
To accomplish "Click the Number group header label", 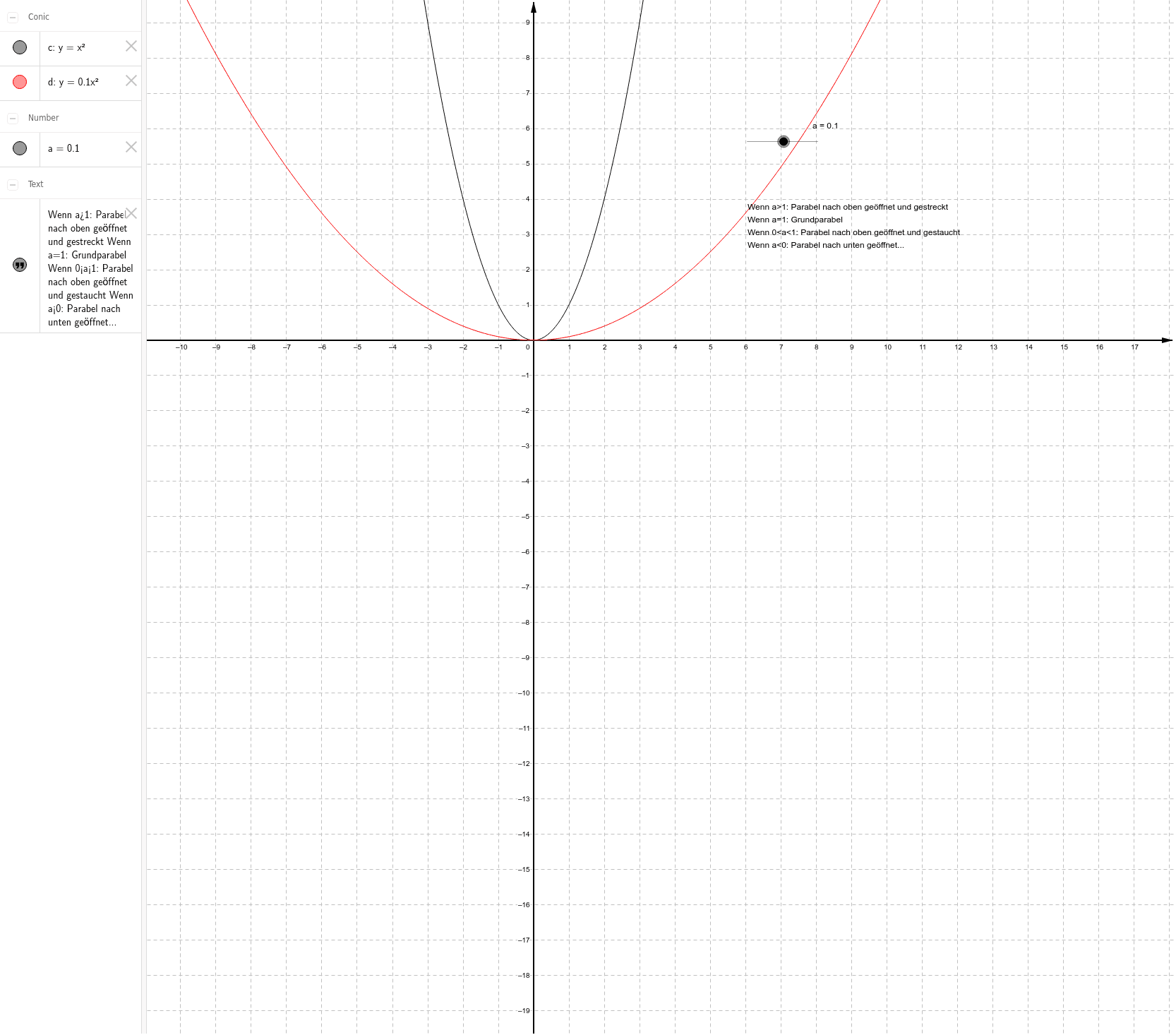I will pyautogui.click(x=44, y=118).
